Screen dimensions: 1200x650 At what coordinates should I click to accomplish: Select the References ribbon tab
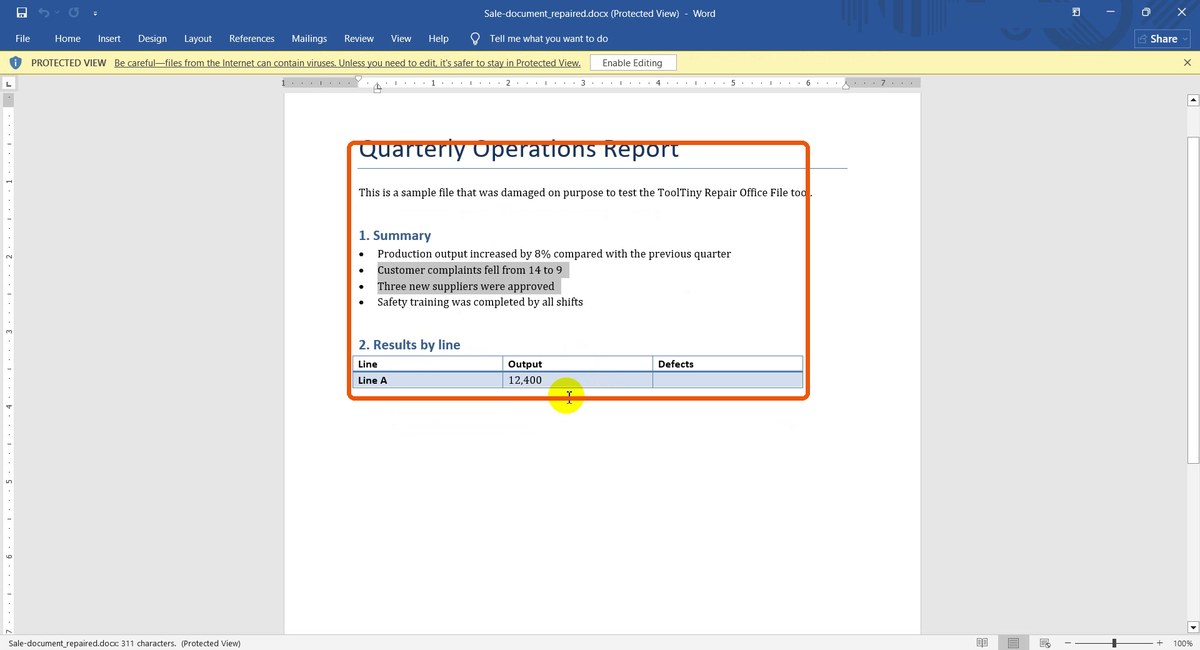click(252, 39)
